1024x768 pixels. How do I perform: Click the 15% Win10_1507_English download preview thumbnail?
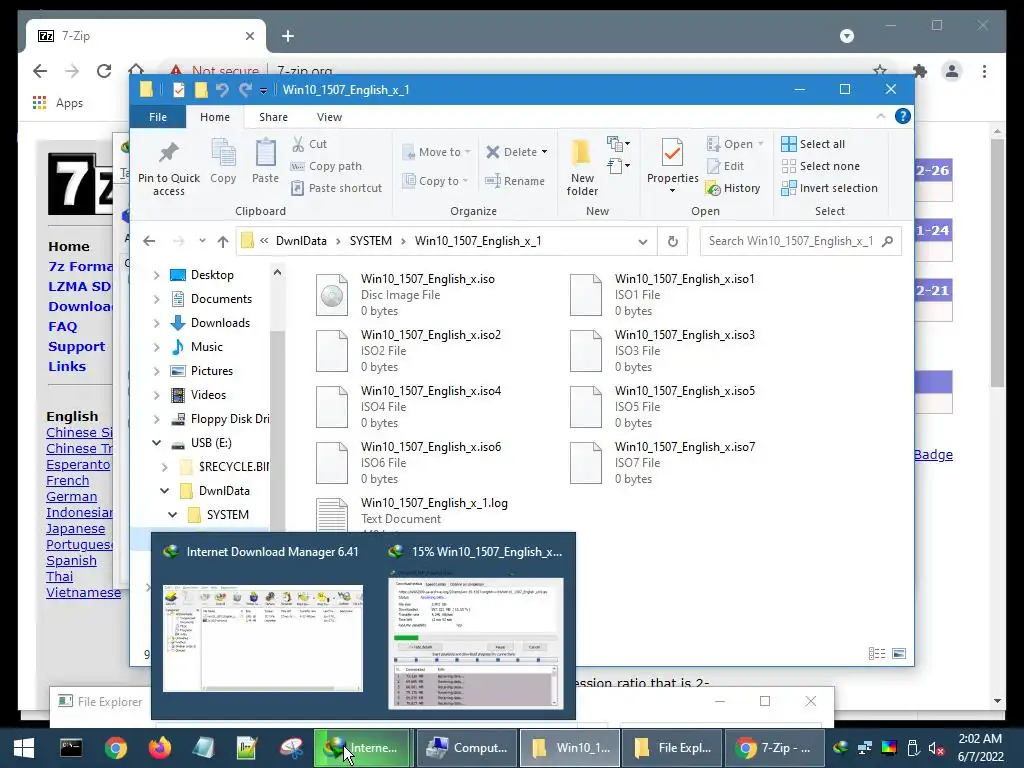pyautogui.click(x=476, y=643)
